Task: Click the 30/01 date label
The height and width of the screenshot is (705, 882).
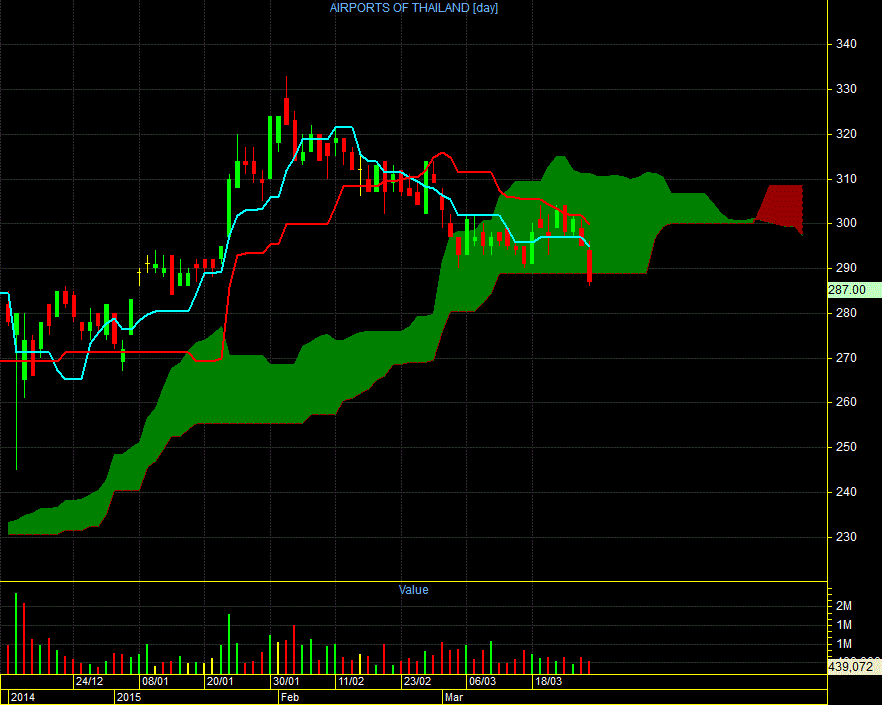Action: [x=286, y=681]
